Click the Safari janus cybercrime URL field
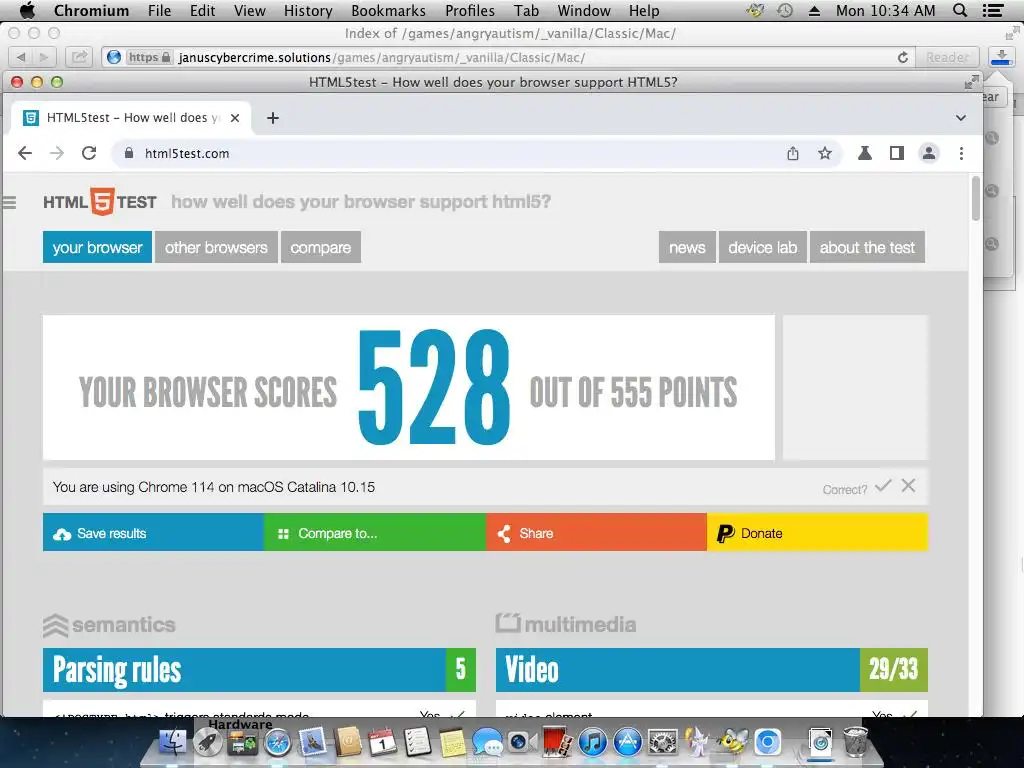Screen dimensions: 1024x768 click(x=509, y=57)
